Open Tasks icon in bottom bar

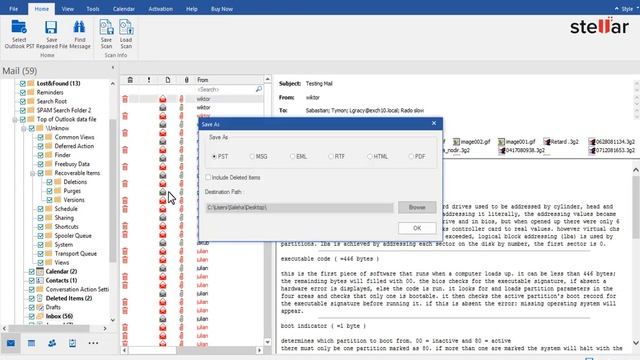[x=72, y=343]
